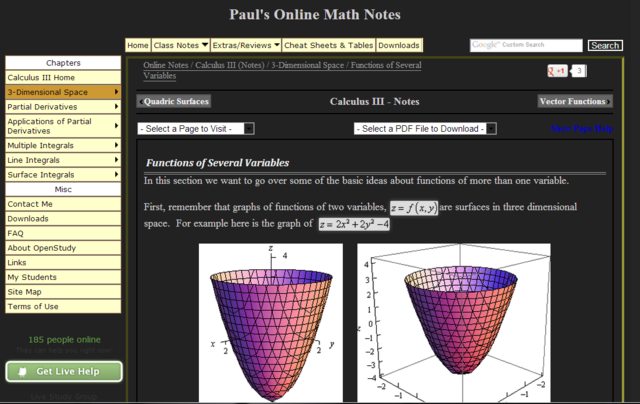
Task: Expand the 3-Dimensional Space submenu arrow
Action: [x=116, y=92]
